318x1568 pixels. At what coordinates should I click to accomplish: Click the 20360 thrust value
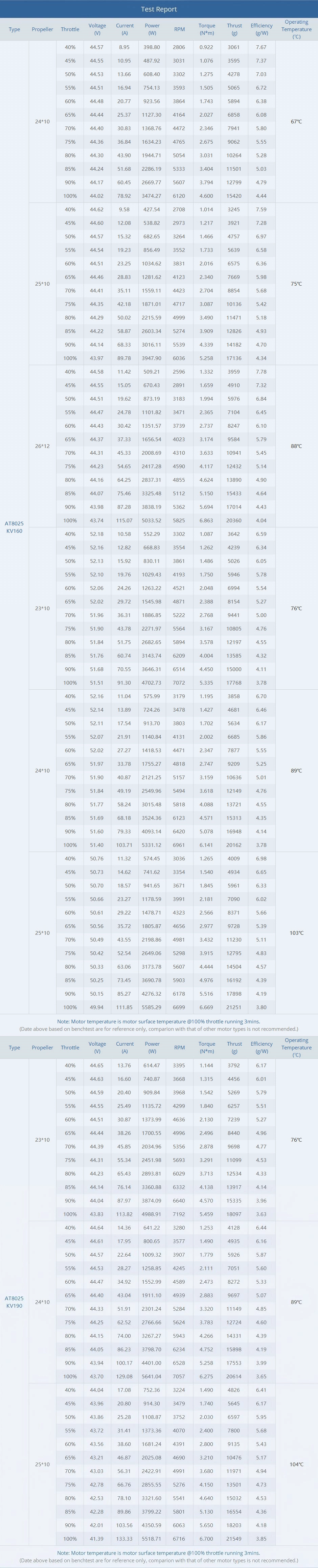(x=234, y=520)
